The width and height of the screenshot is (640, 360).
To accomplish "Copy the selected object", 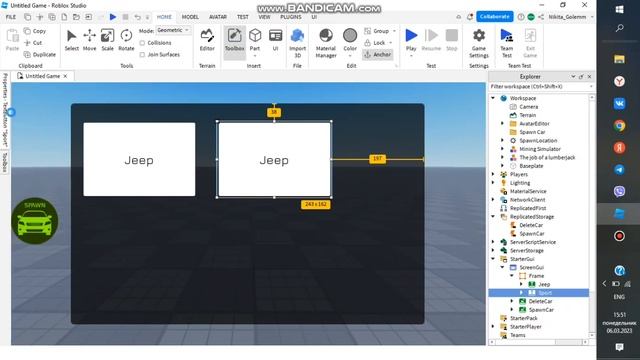I will (x=35, y=31).
